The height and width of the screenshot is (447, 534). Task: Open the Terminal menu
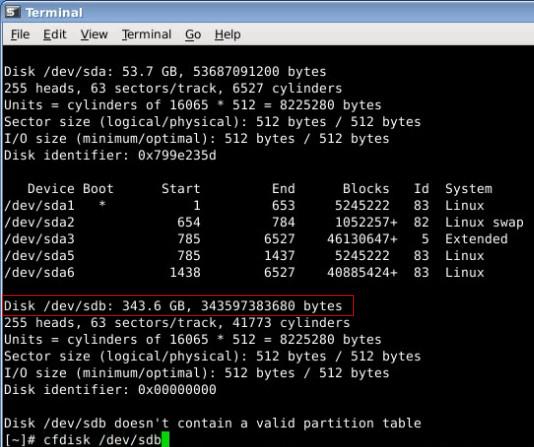click(147, 34)
